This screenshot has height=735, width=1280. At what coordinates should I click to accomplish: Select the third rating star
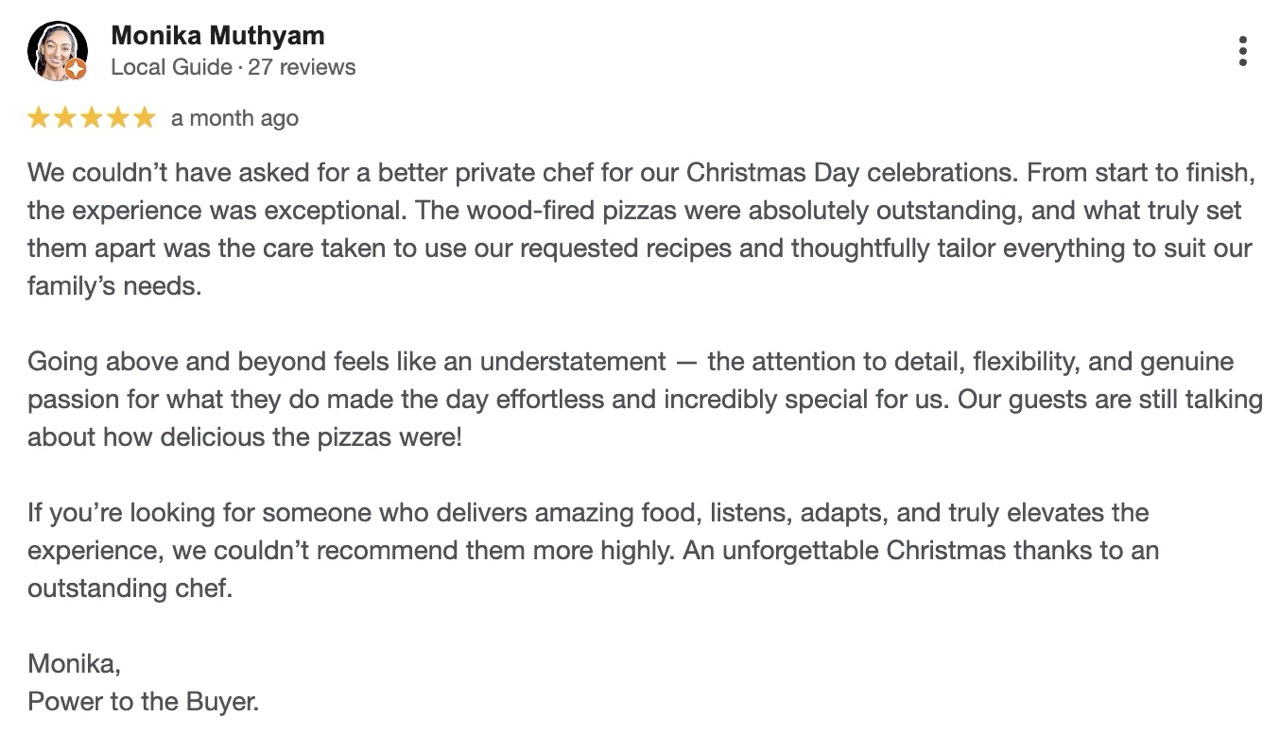(92, 118)
